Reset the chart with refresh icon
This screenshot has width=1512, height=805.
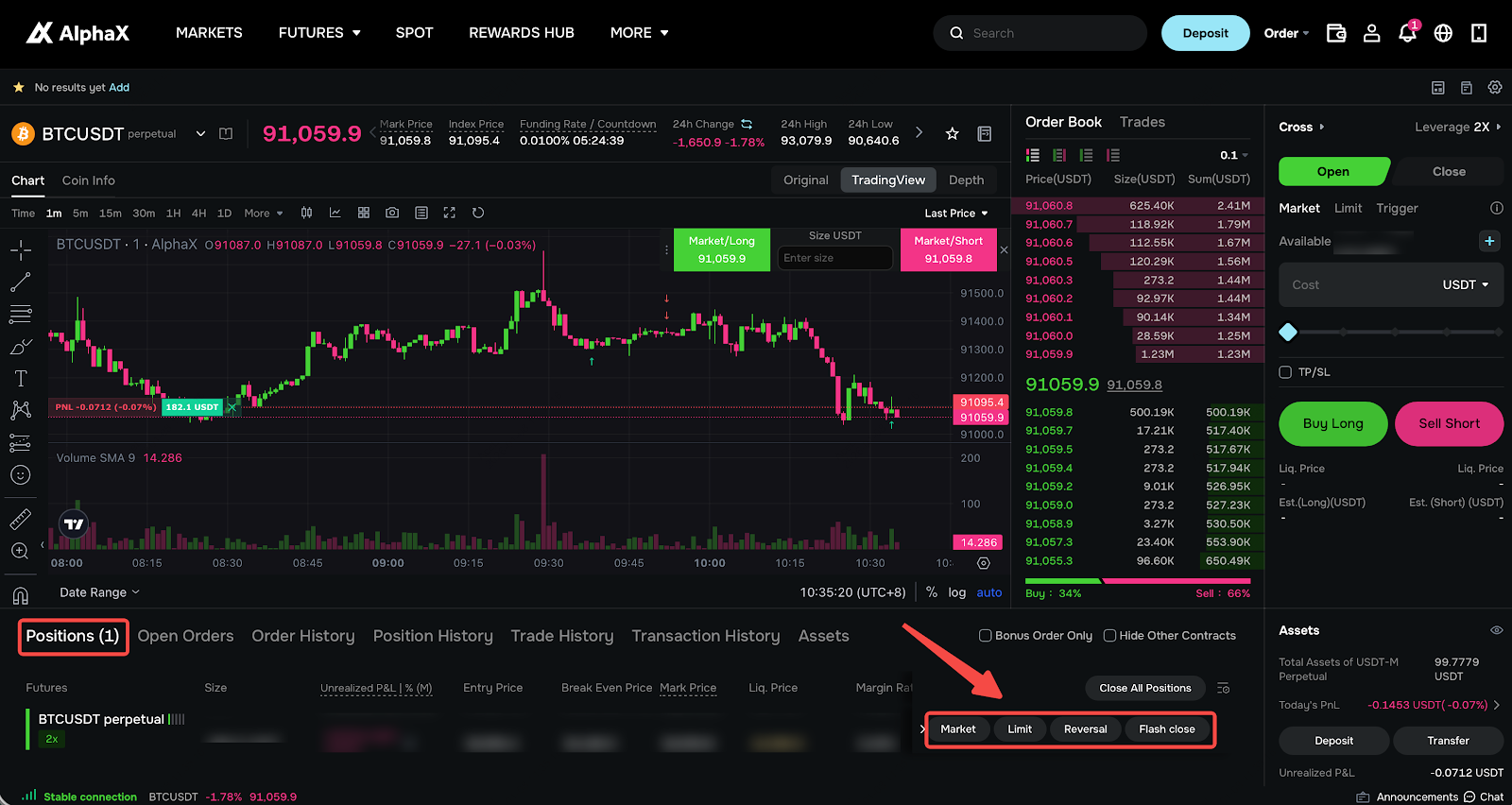[478, 213]
